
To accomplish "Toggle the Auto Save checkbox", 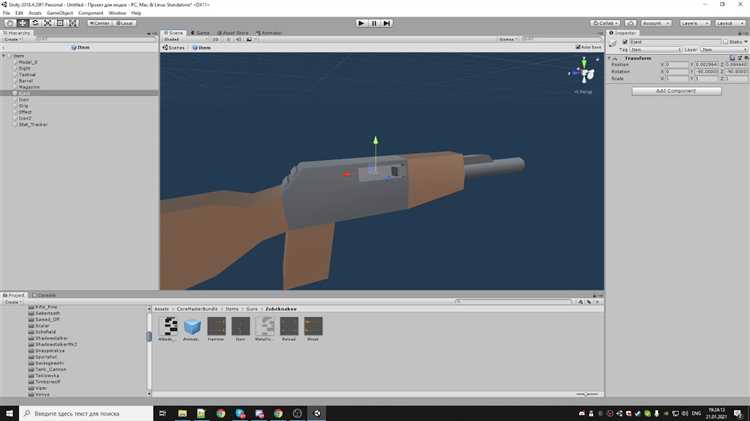I will pyautogui.click(x=578, y=47).
